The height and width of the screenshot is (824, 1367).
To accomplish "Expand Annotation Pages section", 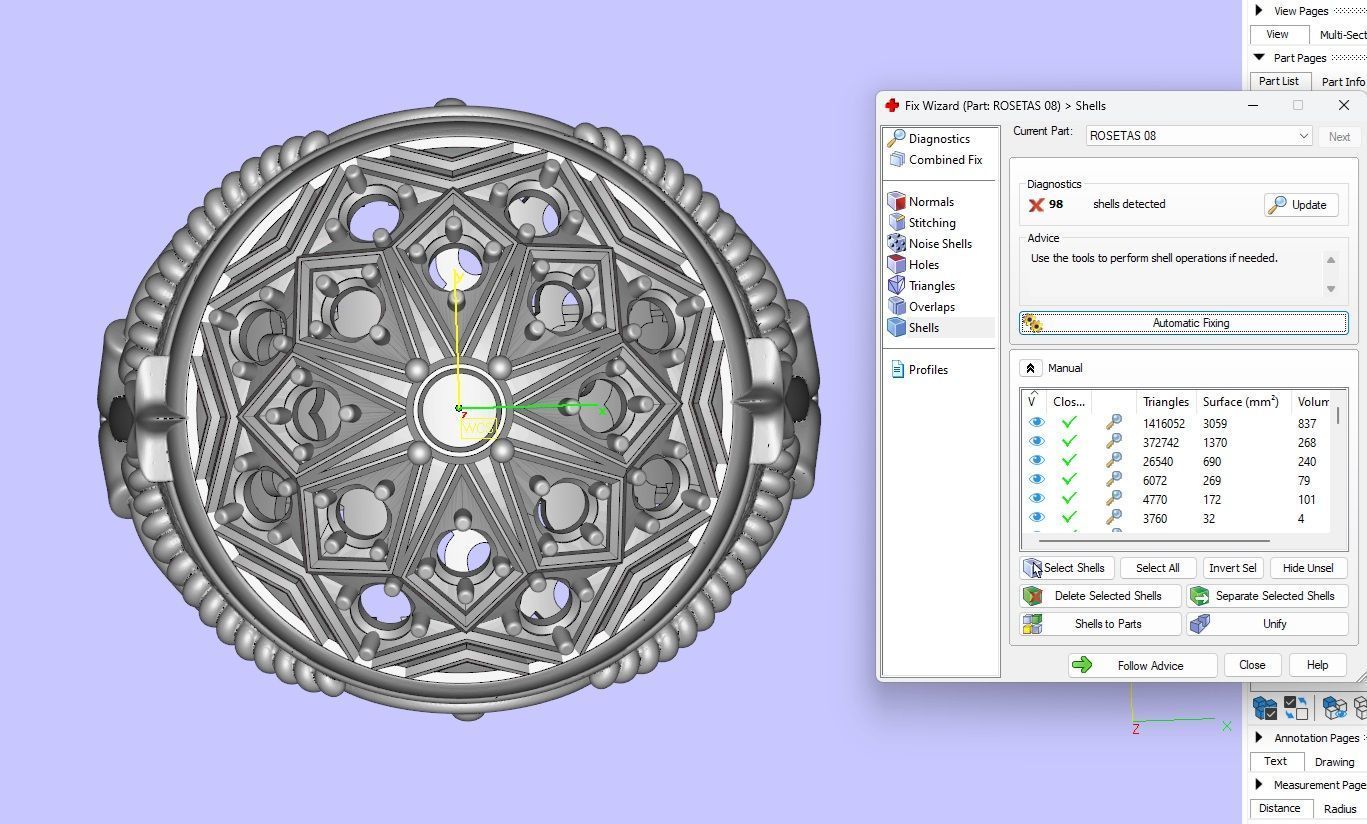I will point(1259,738).
